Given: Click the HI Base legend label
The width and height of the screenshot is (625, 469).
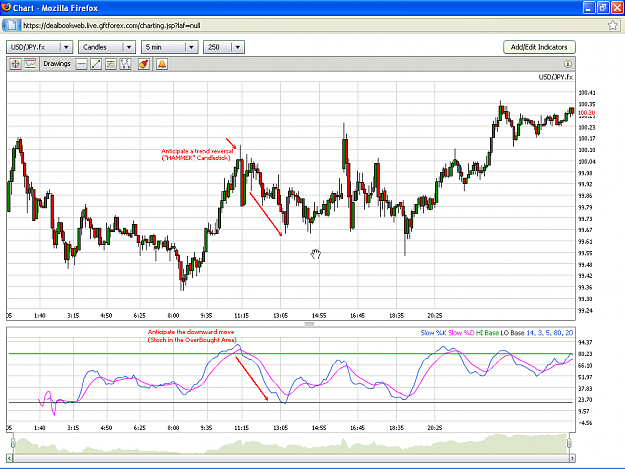Looking at the screenshot, I should (487, 333).
